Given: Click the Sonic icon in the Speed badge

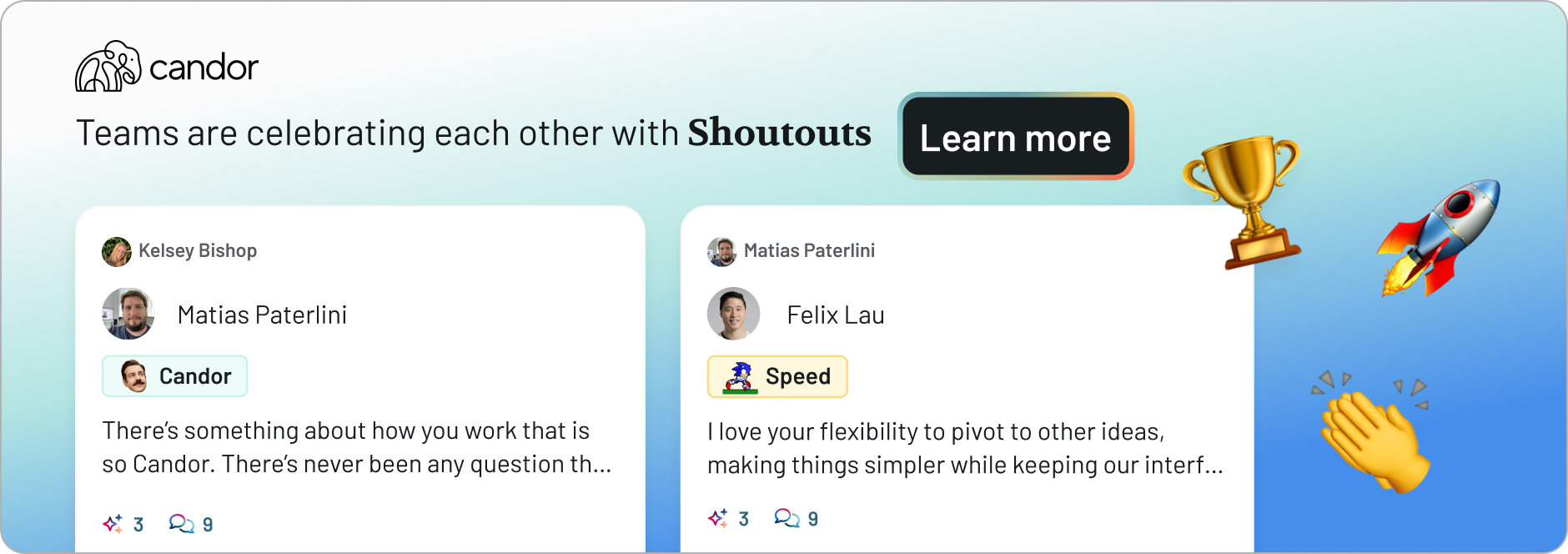Looking at the screenshot, I should coord(741,376).
